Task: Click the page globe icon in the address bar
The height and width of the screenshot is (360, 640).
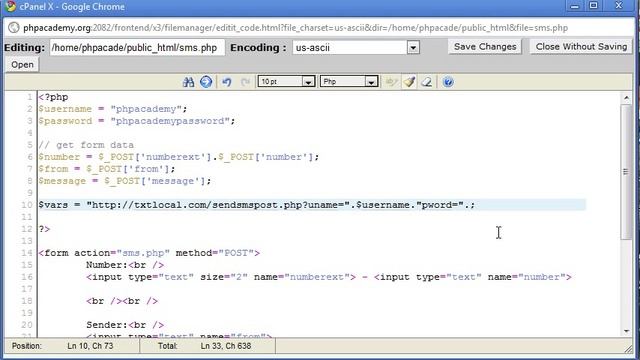Action: (x=13, y=28)
